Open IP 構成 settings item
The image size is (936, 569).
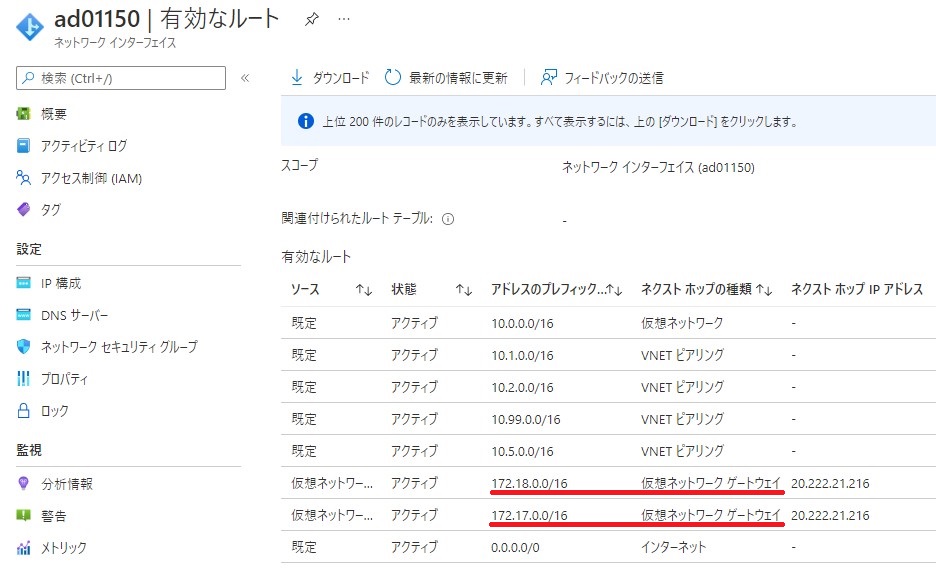(x=61, y=283)
